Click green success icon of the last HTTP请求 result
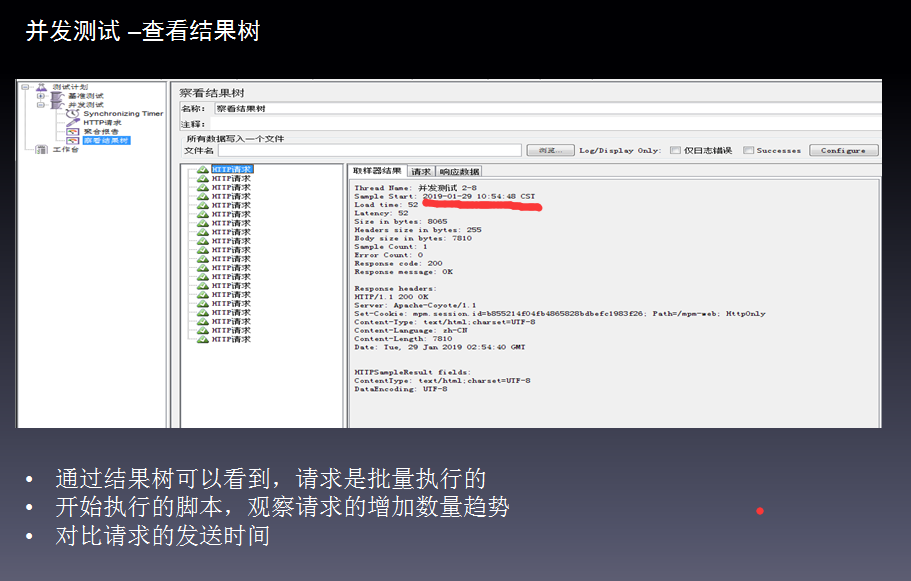This screenshot has width=911, height=581. [203, 339]
